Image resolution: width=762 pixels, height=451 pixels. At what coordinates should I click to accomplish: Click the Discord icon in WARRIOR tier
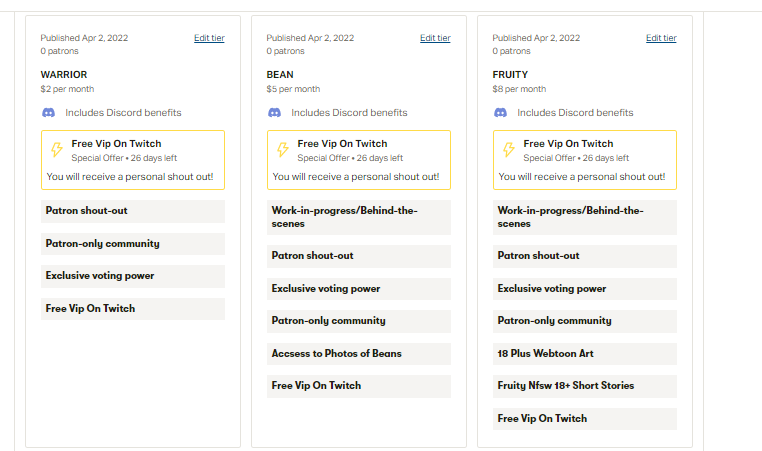point(49,113)
